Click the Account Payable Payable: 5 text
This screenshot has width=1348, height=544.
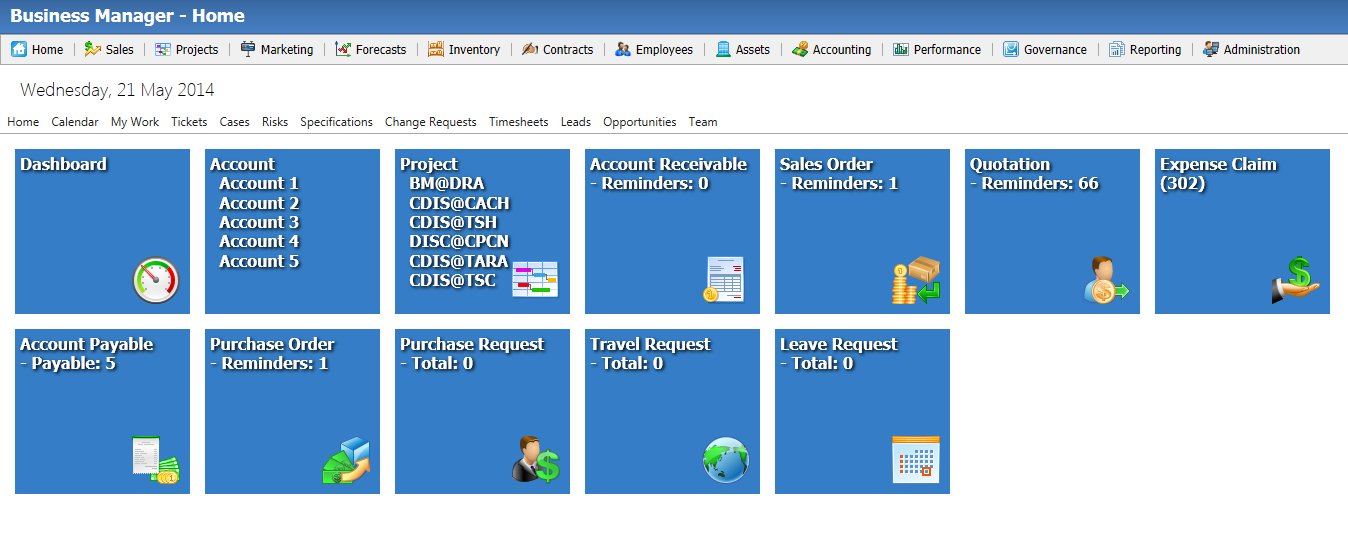pos(68,364)
